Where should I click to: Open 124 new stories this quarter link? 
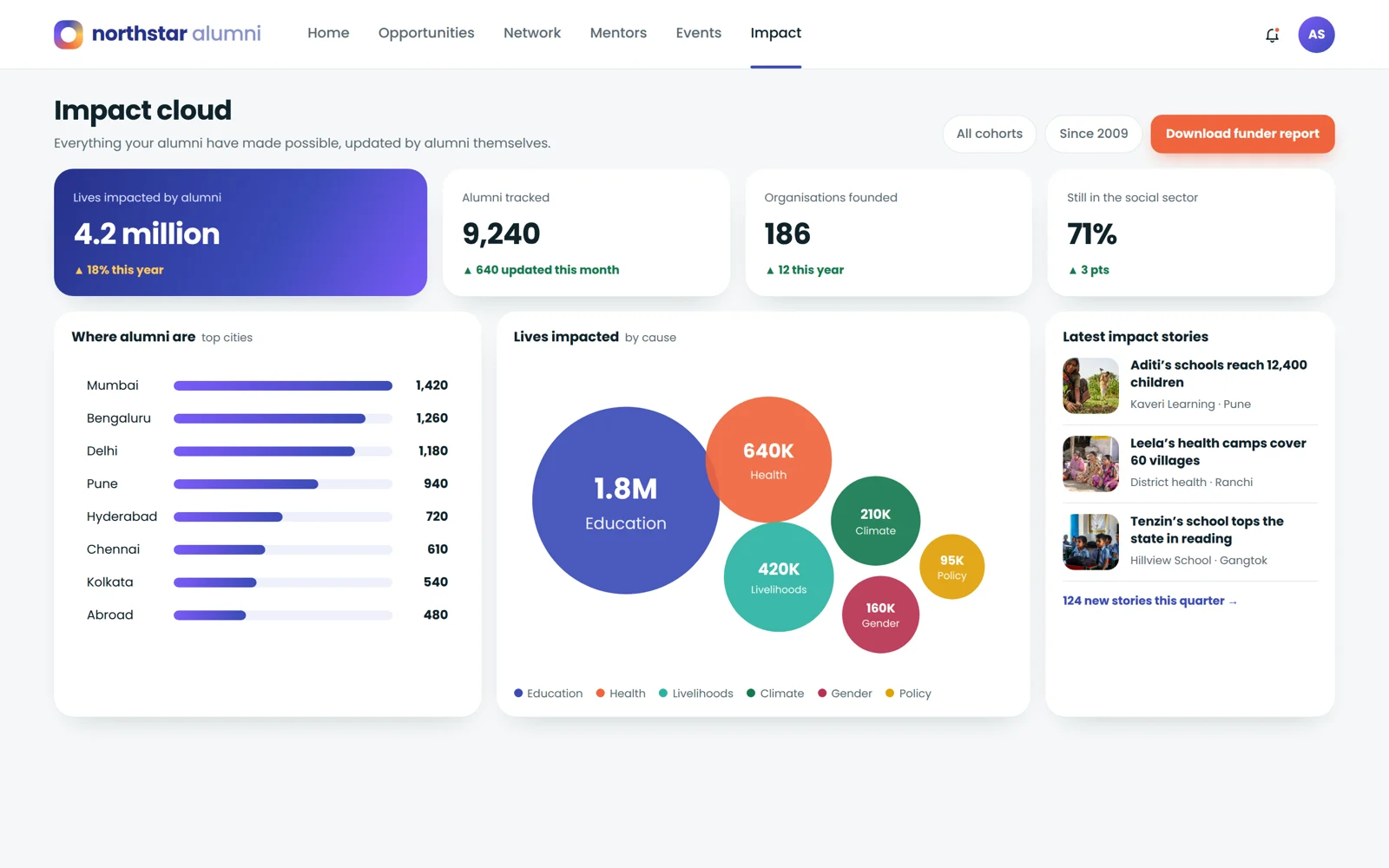tap(1149, 601)
